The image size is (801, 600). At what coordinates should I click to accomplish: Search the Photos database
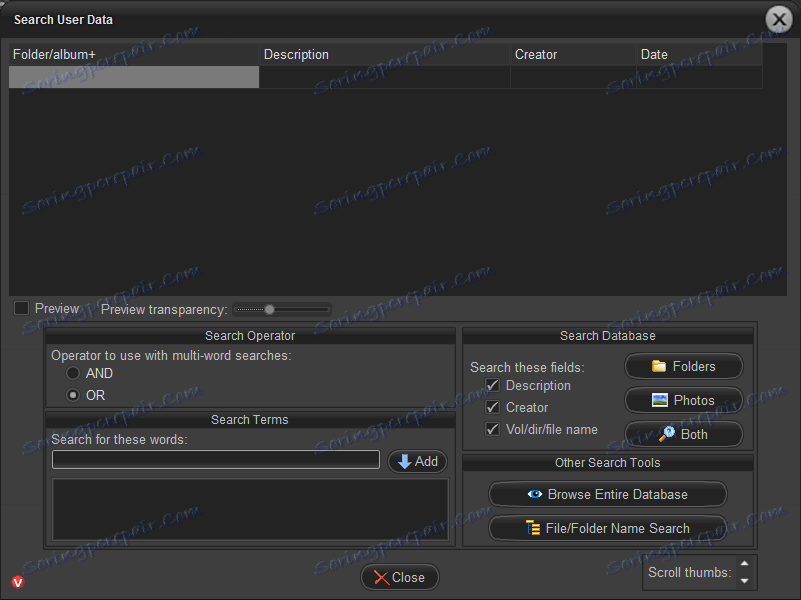tap(684, 400)
